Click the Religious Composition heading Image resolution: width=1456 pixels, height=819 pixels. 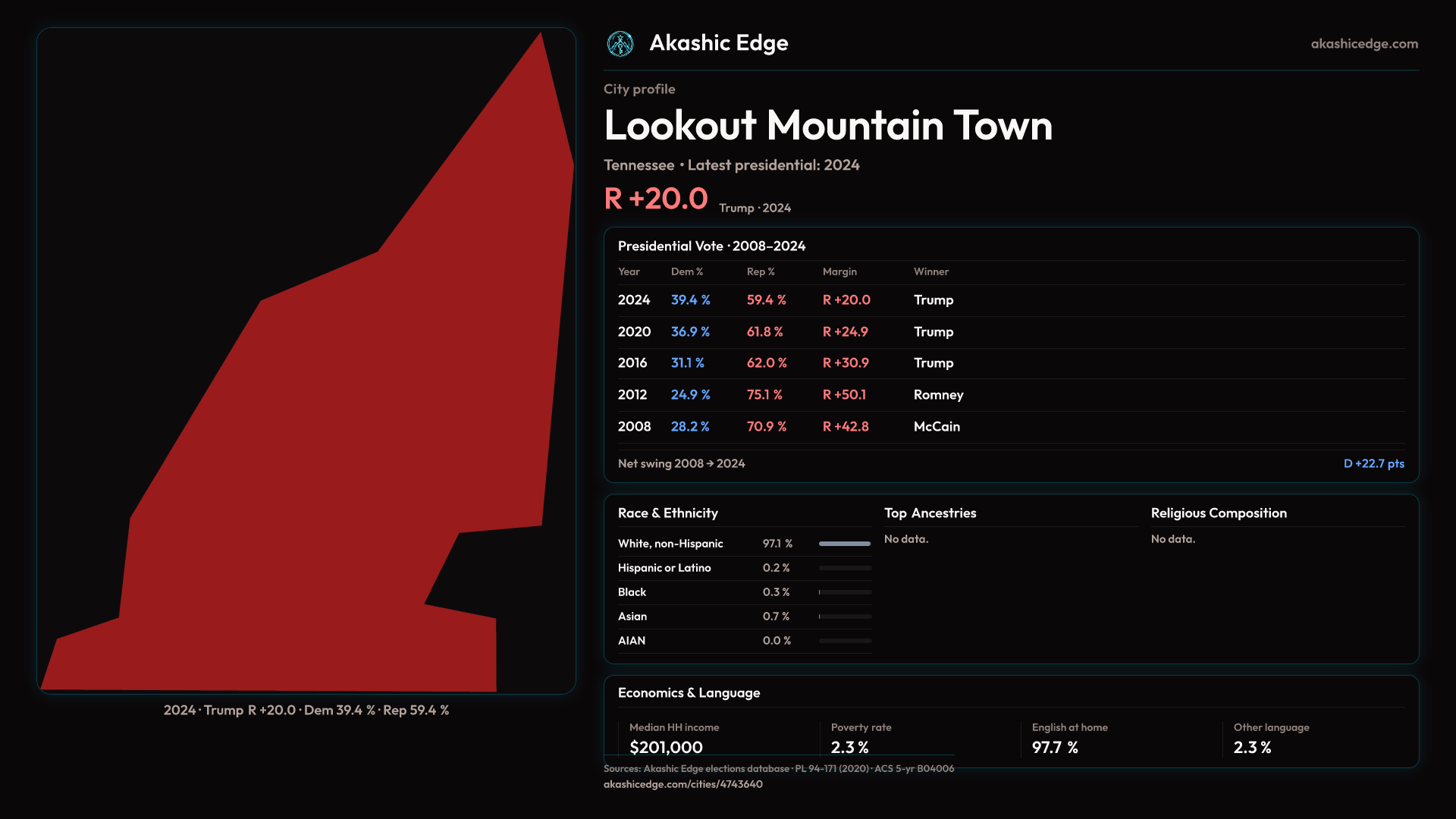(1219, 513)
